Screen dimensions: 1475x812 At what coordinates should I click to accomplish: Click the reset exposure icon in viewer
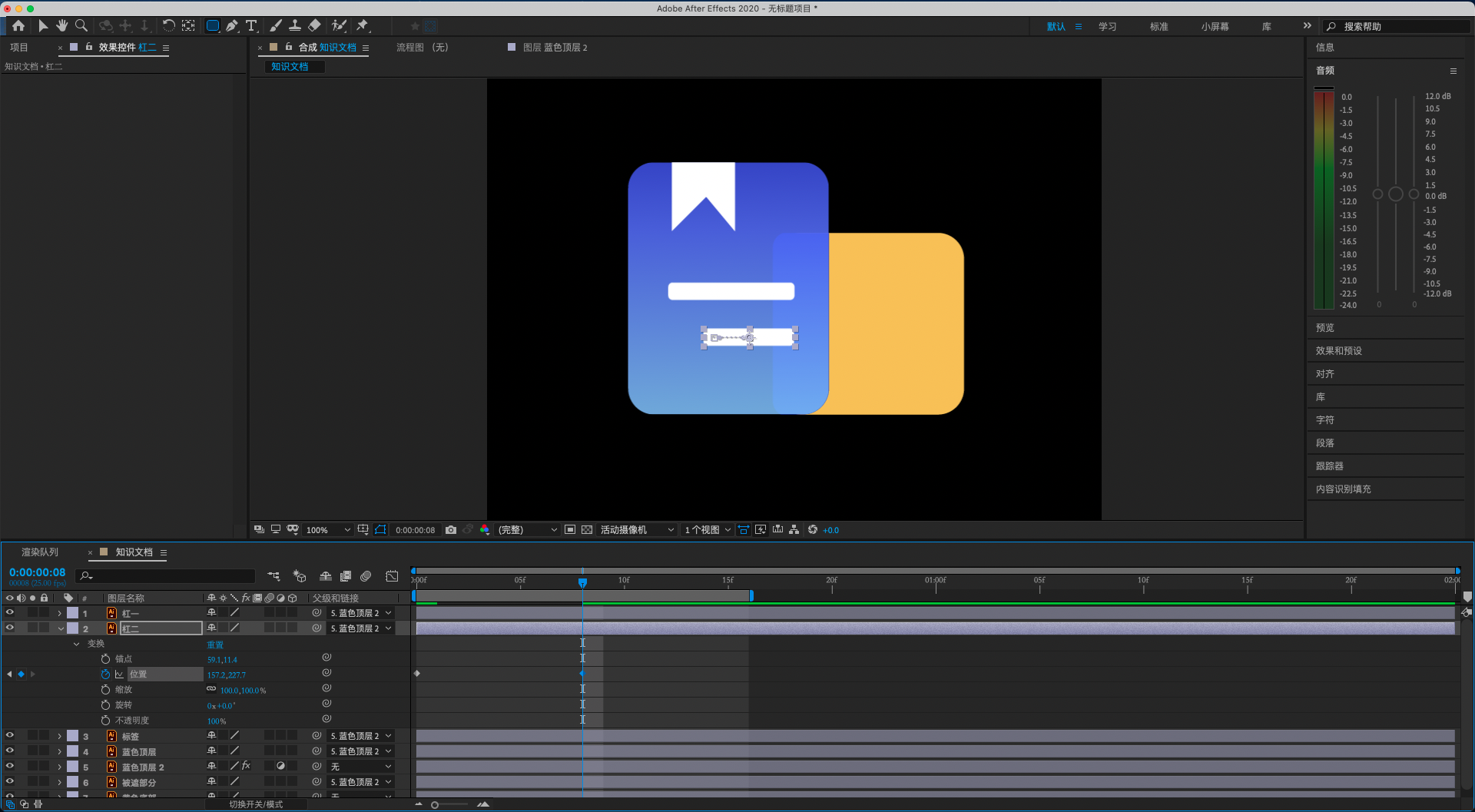pos(813,530)
